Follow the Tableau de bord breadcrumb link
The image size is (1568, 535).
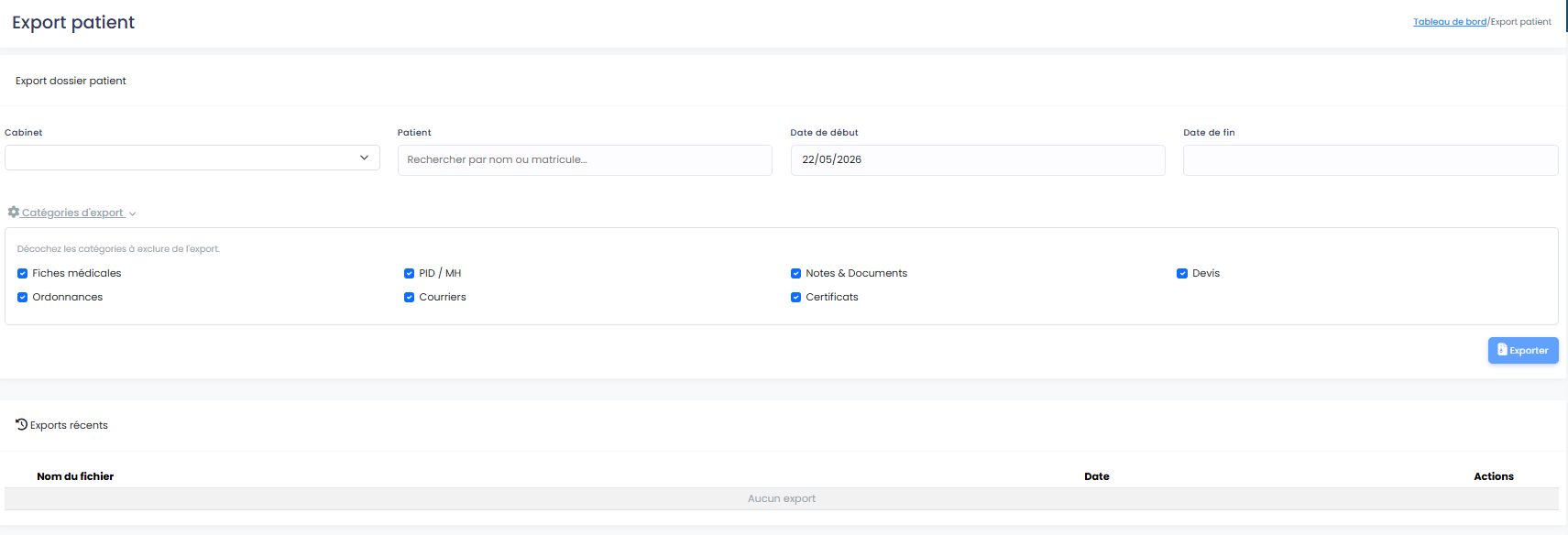[x=1450, y=22]
